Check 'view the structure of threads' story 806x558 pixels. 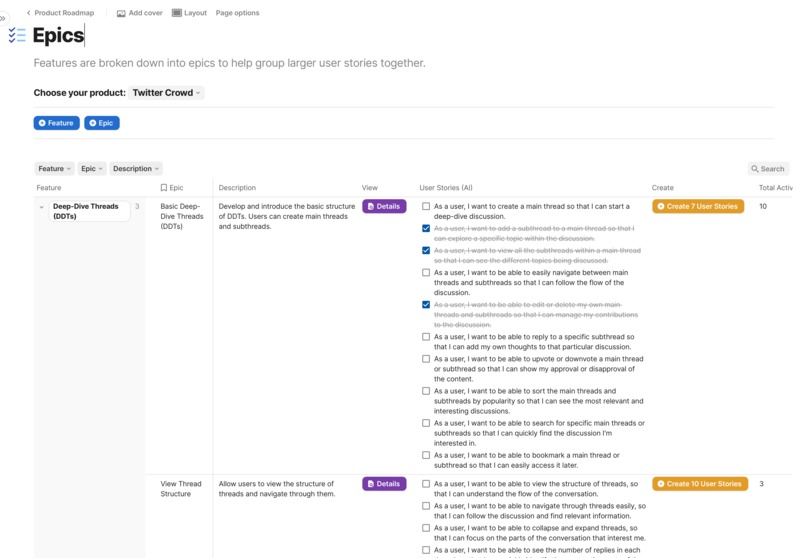(426, 484)
